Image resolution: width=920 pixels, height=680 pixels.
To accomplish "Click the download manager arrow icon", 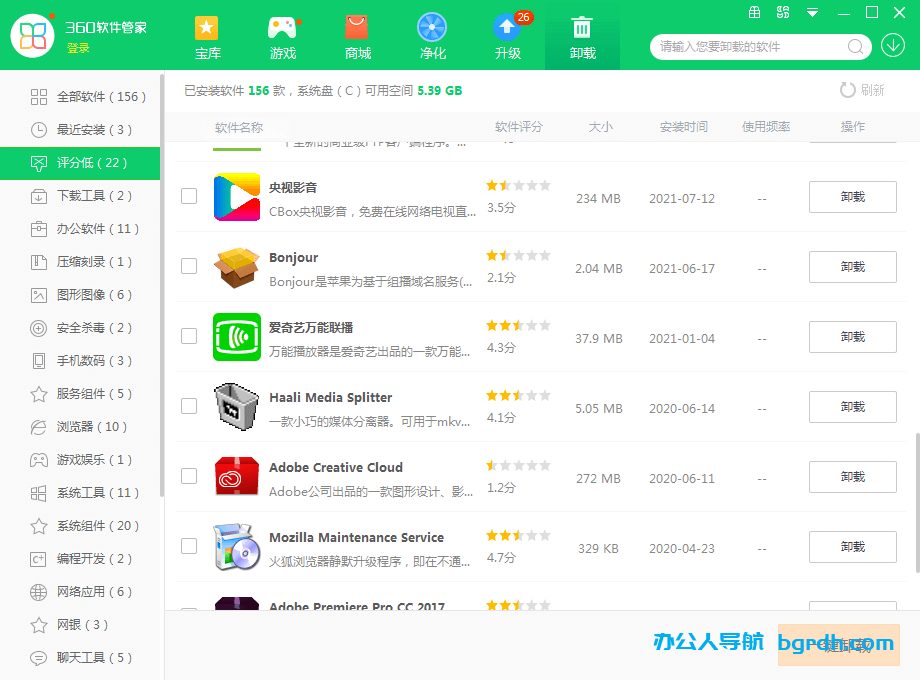I will (x=893, y=46).
